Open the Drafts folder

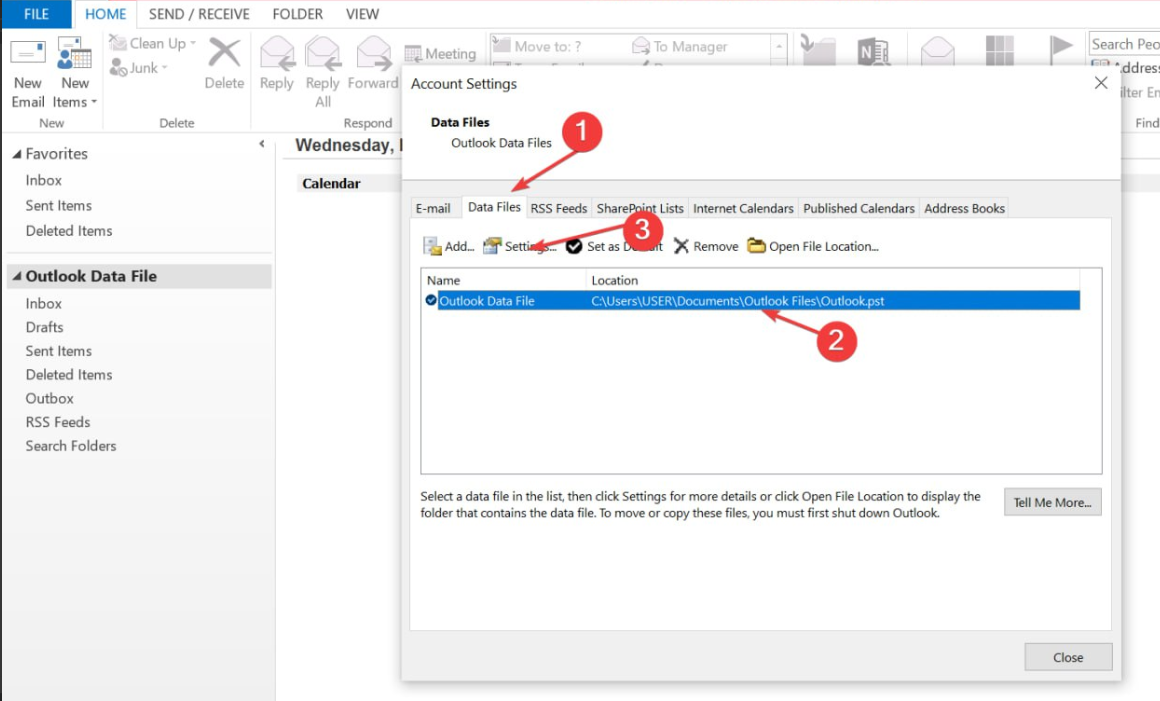(44, 327)
